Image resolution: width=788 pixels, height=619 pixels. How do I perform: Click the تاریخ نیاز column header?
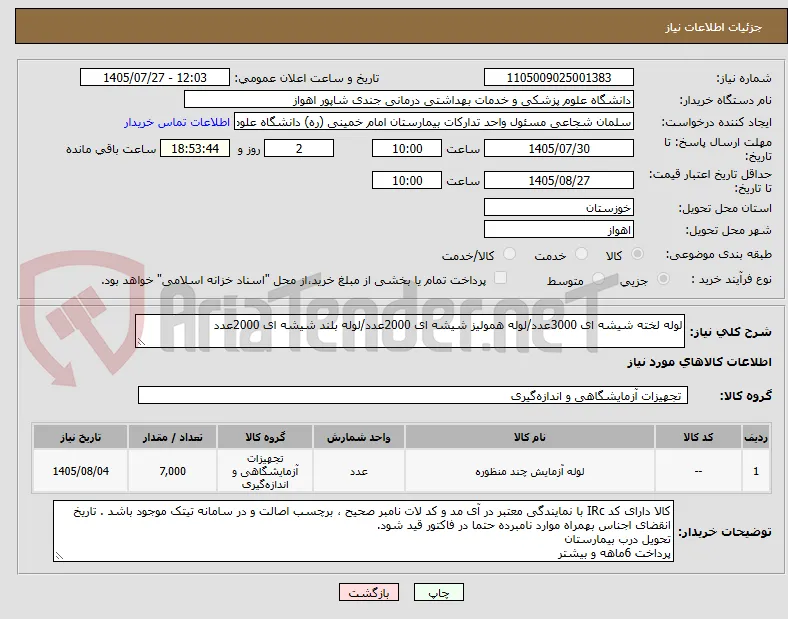80,437
